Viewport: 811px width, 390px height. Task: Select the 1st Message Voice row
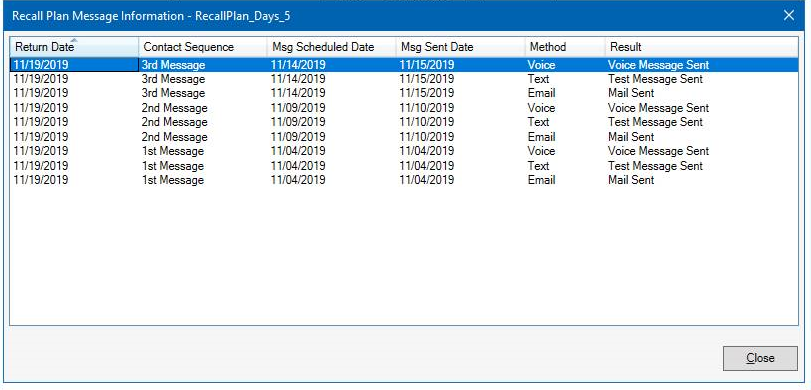pyautogui.click(x=403, y=151)
